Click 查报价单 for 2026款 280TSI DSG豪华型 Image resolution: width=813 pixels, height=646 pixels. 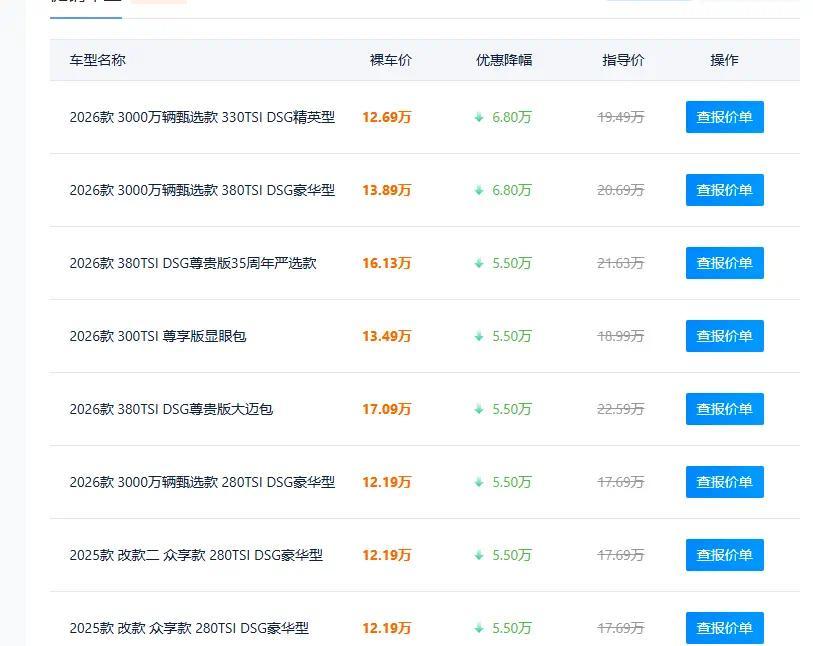pos(724,482)
